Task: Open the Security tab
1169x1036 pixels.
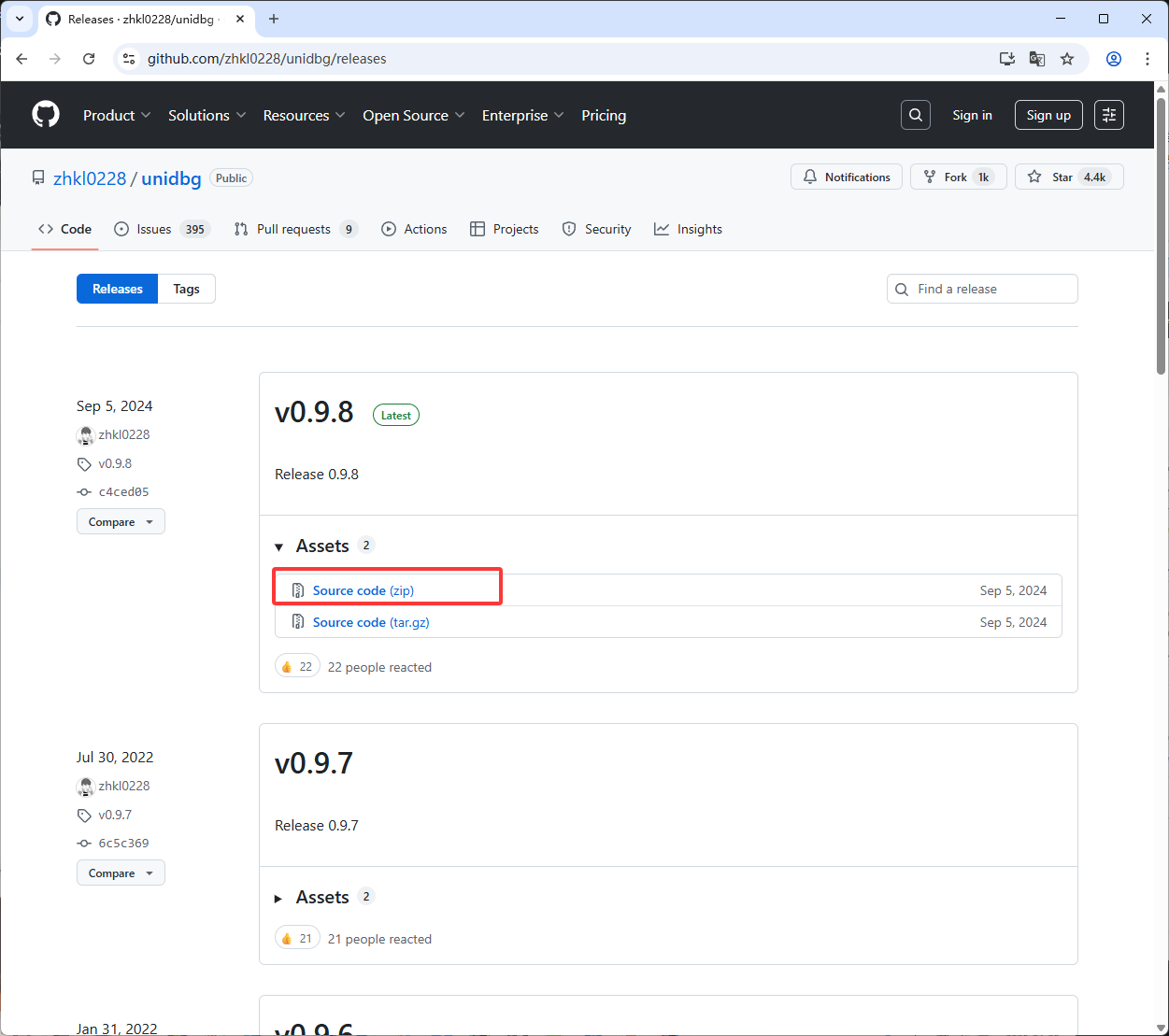Action: coord(596,229)
